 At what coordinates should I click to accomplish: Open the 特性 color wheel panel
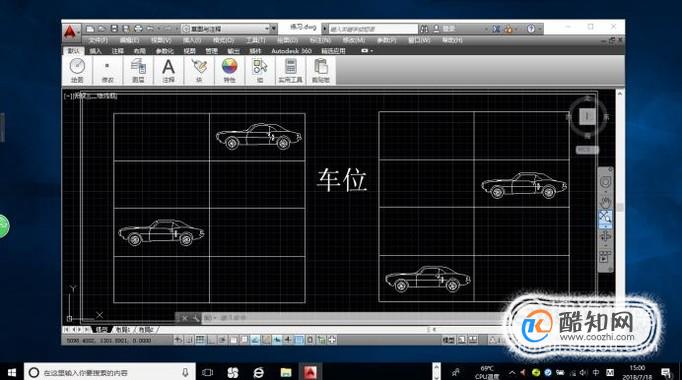pos(229,70)
